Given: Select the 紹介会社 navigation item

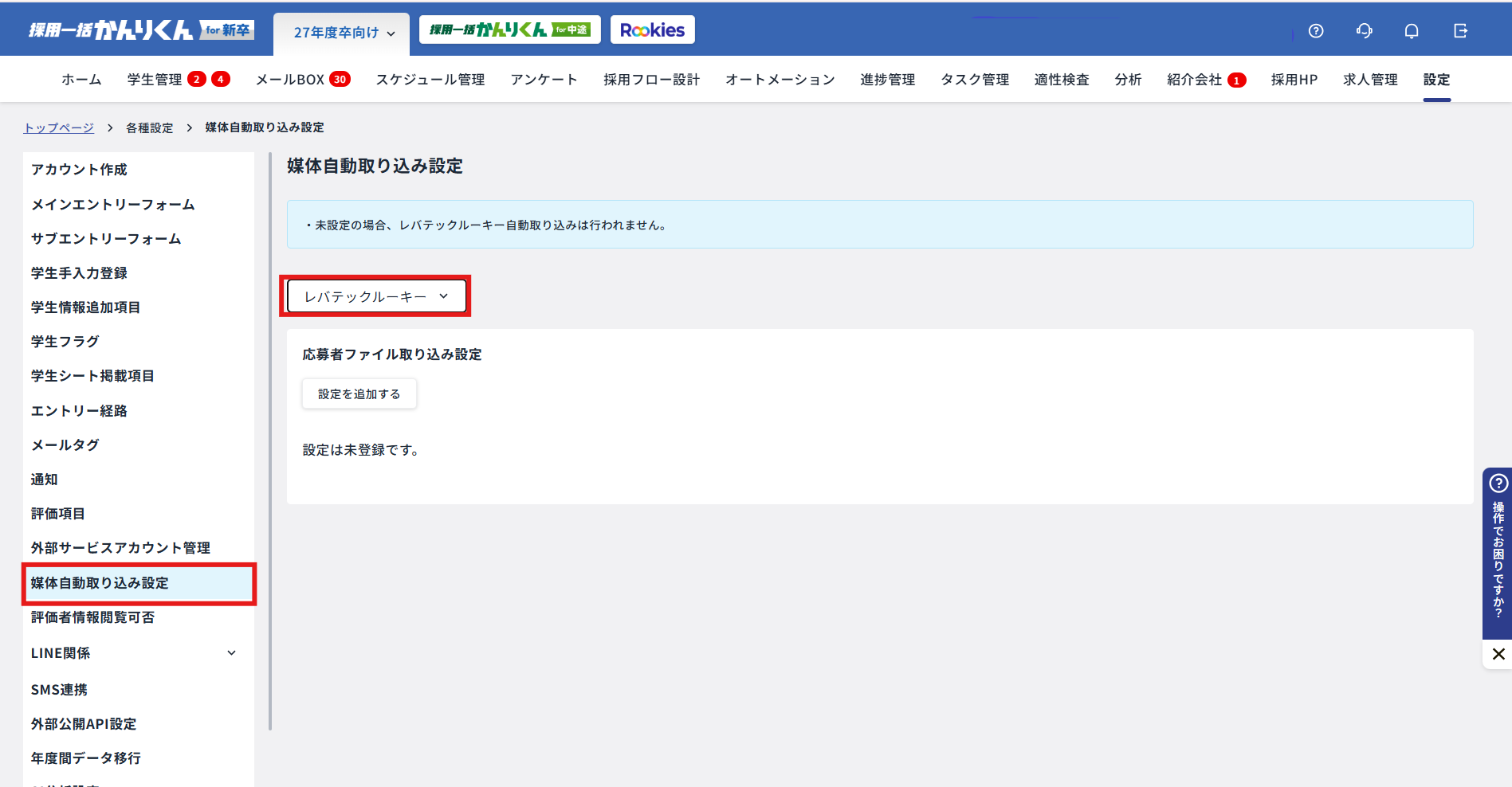Looking at the screenshot, I should pyautogui.click(x=1194, y=80).
